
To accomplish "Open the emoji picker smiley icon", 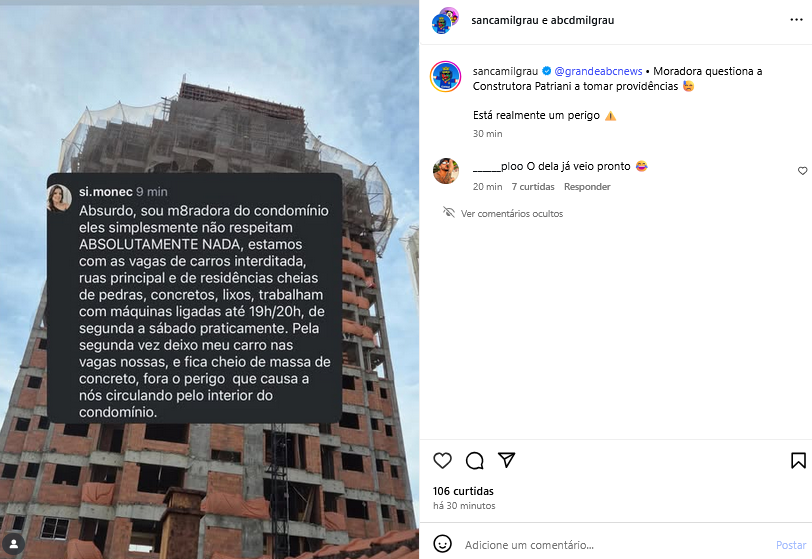I will 442,544.
